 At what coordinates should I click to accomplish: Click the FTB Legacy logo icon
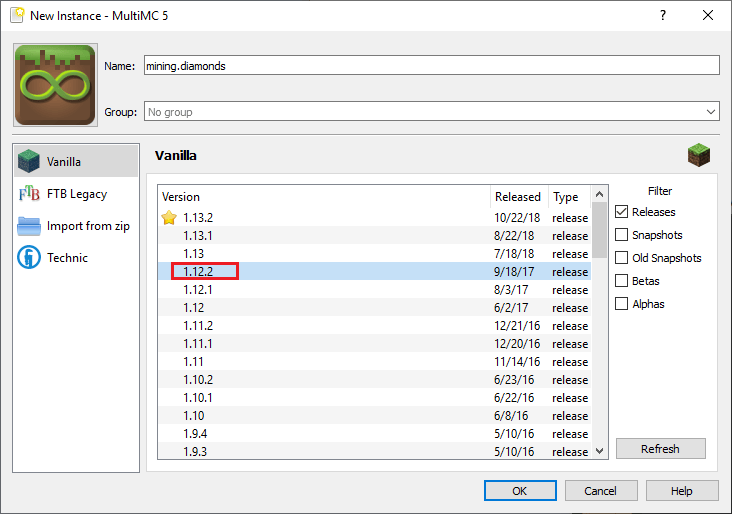[29, 193]
